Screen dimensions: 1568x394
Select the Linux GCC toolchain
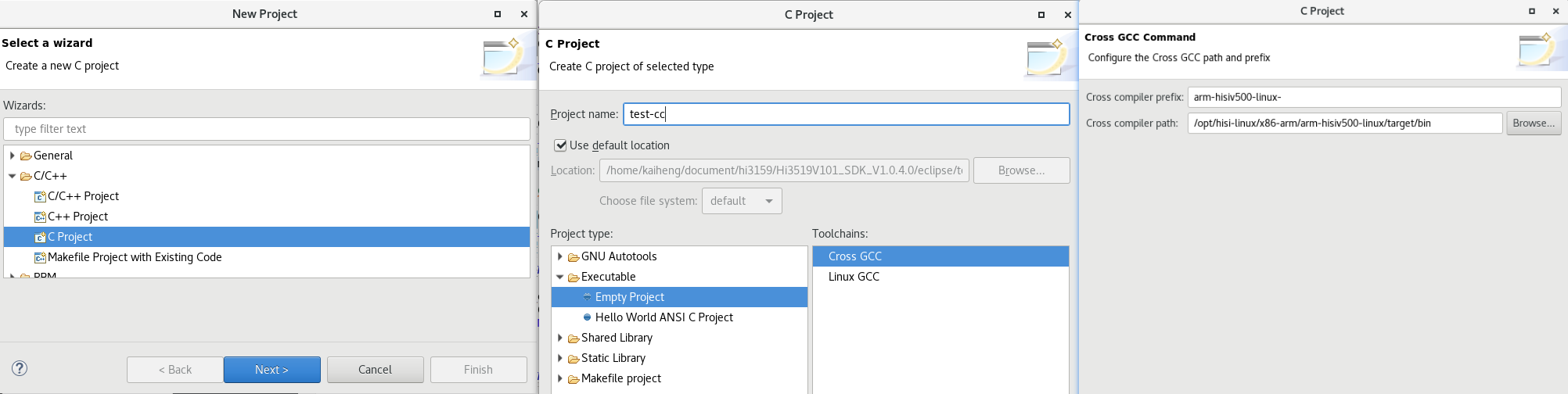(x=854, y=277)
